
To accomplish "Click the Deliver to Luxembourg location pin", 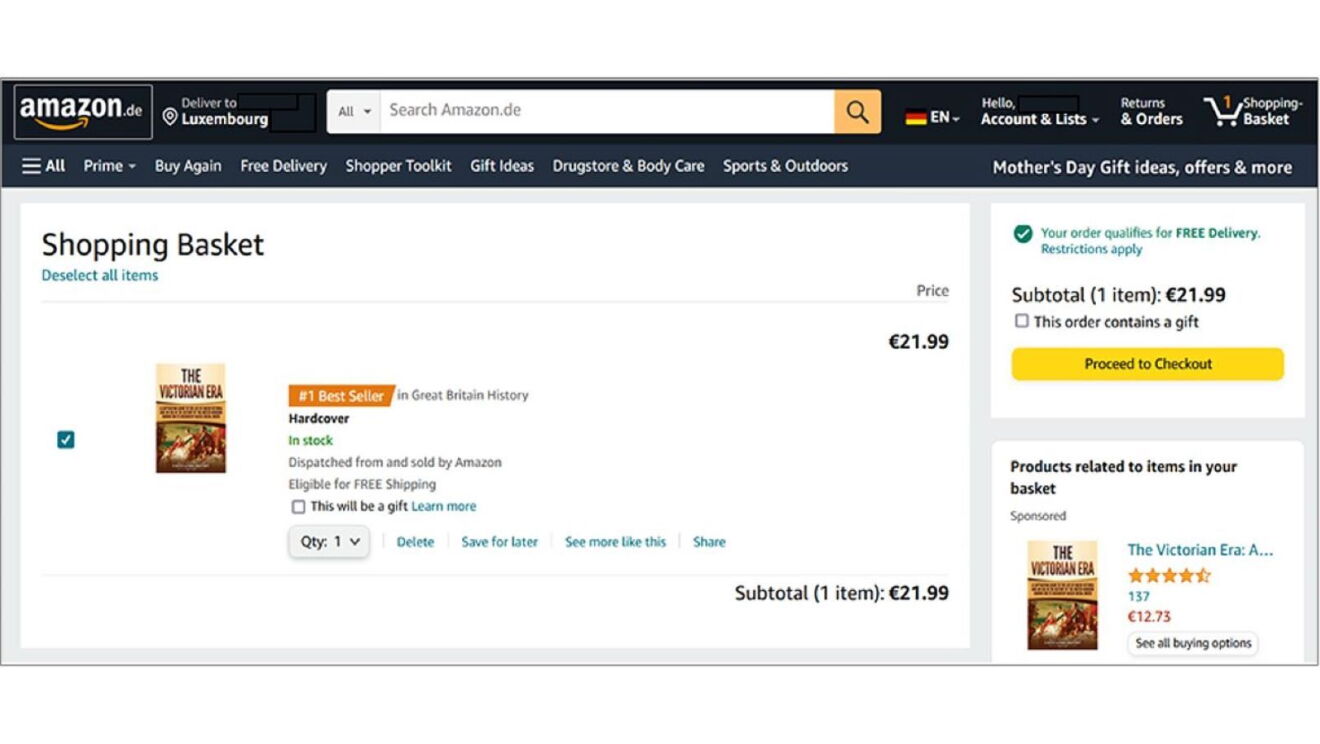I will tap(170, 118).
